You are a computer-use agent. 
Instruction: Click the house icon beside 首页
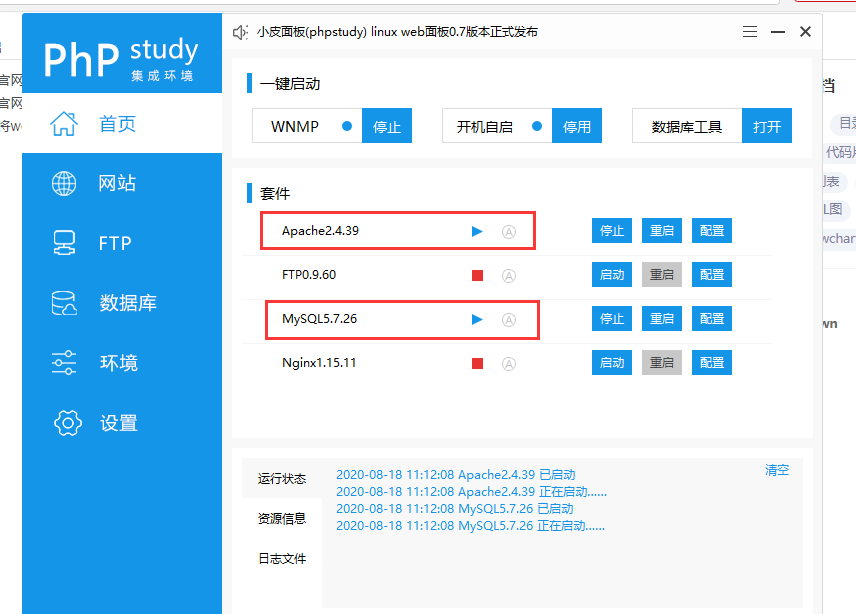pyautogui.click(x=64, y=123)
